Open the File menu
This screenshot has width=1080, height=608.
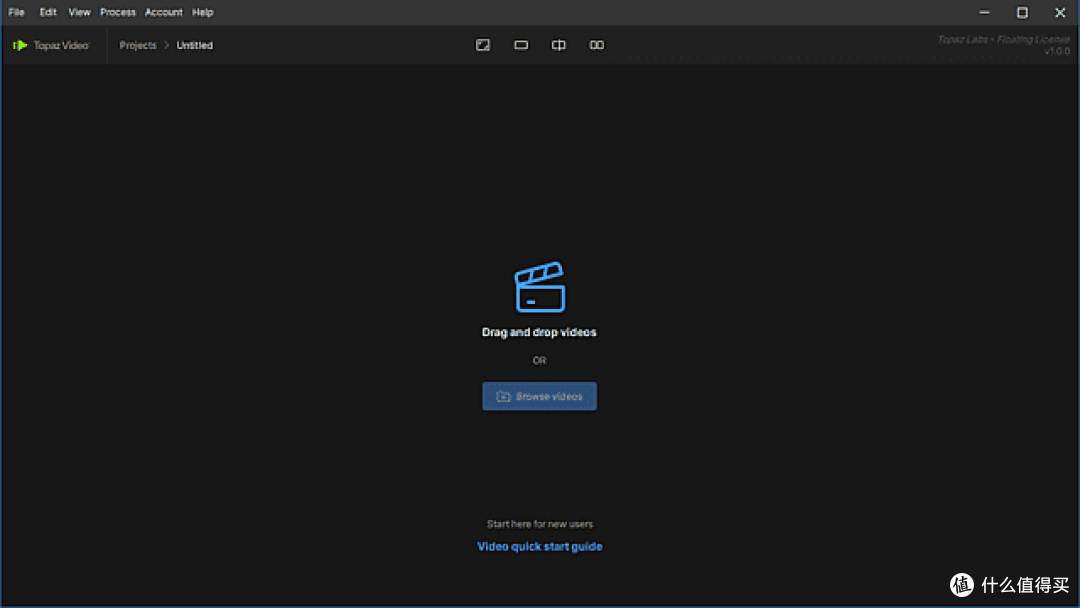(17, 12)
